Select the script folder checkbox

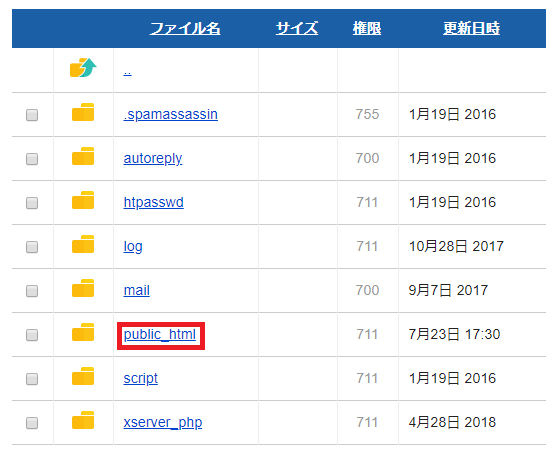pyautogui.click(x=32, y=379)
